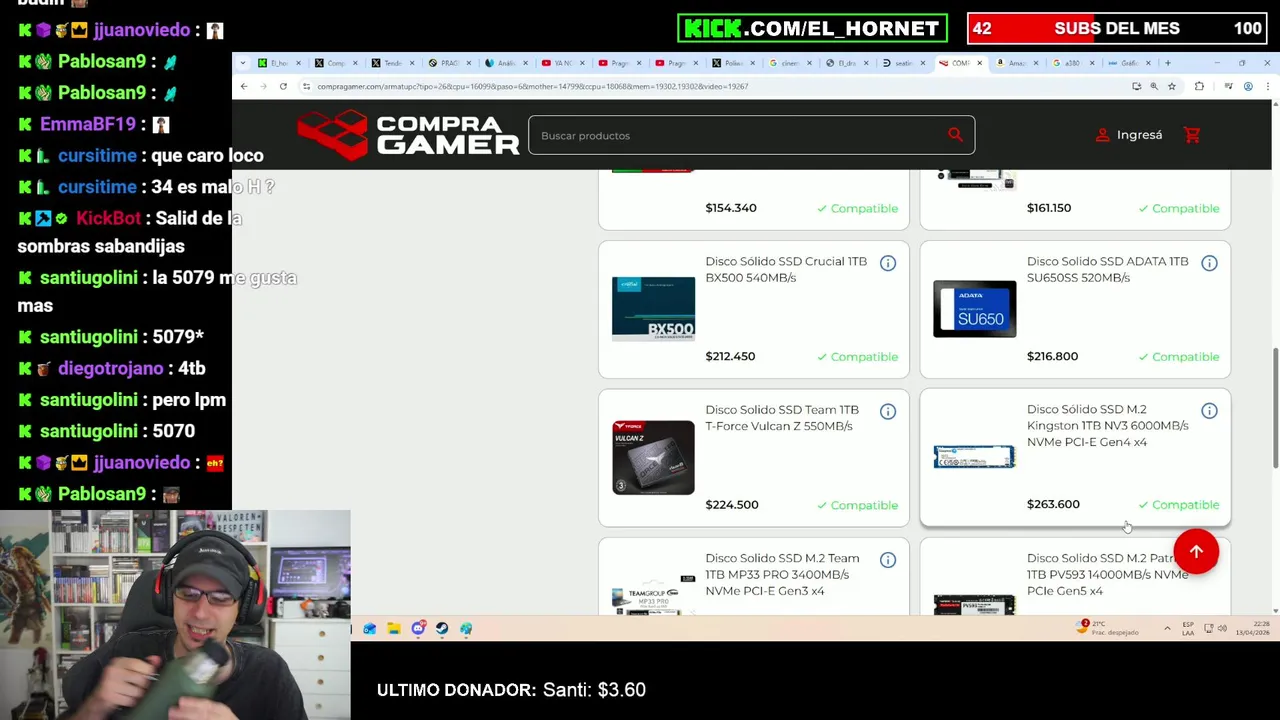Open the shopping cart icon
This screenshot has width=1280, height=720.
tap(1192, 135)
